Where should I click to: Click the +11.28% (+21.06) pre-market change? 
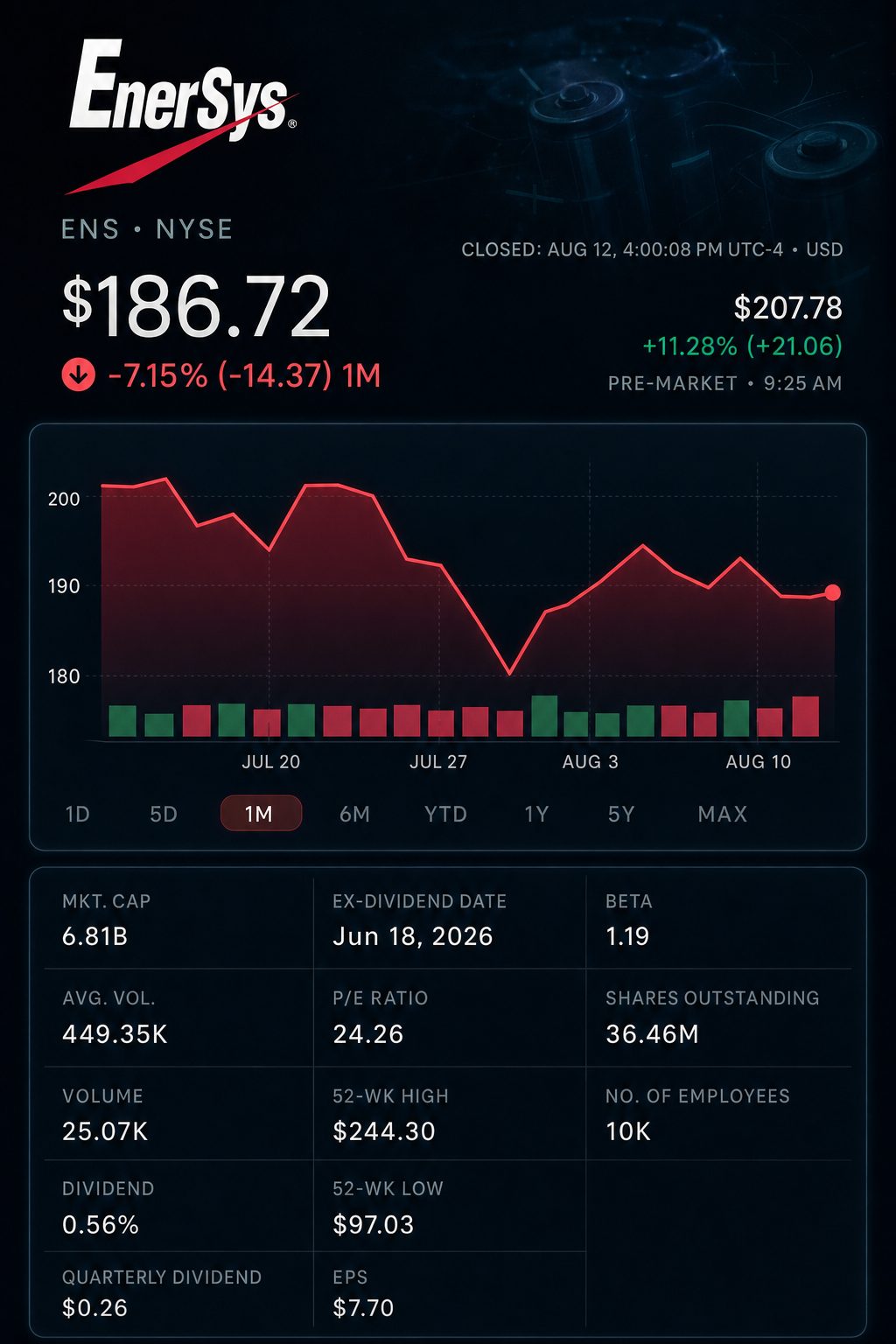(x=742, y=346)
